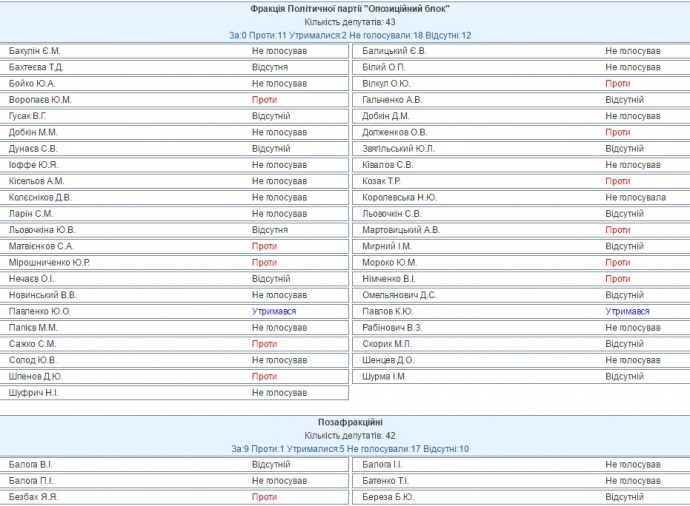Click deputy Новинський В.В.
Viewport: 690px width, 506px height.
click(x=42, y=295)
